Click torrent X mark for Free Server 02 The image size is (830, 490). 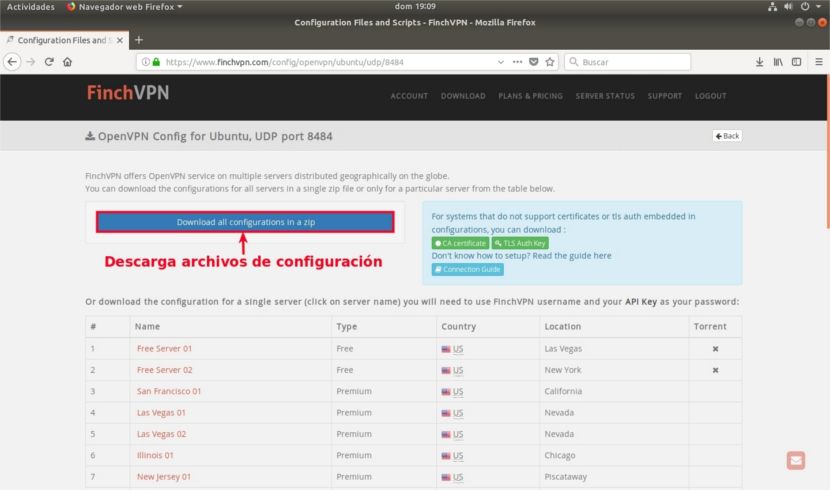click(x=715, y=370)
